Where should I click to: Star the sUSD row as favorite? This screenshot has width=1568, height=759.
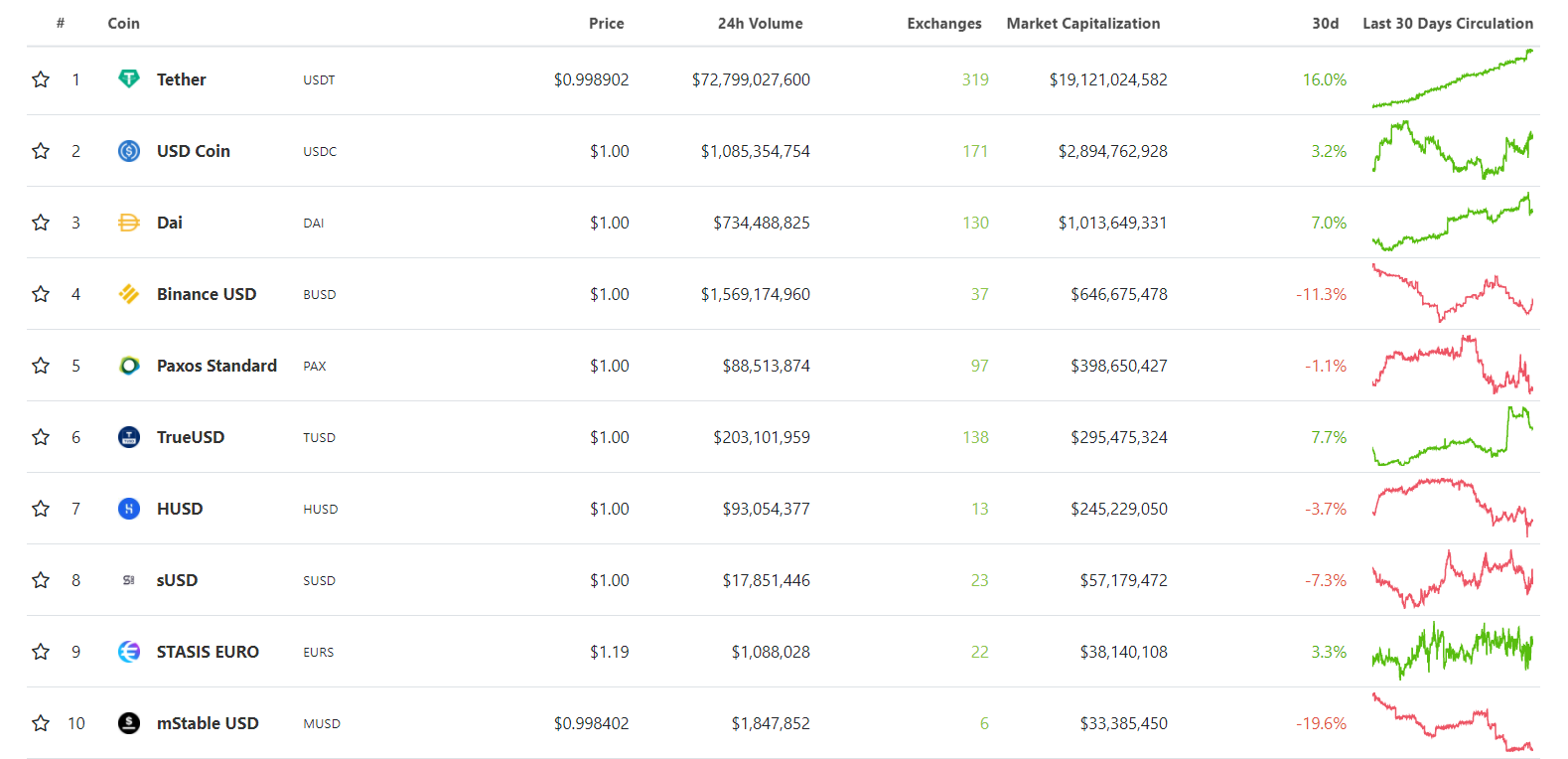pyautogui.click(x=41, y=580)
